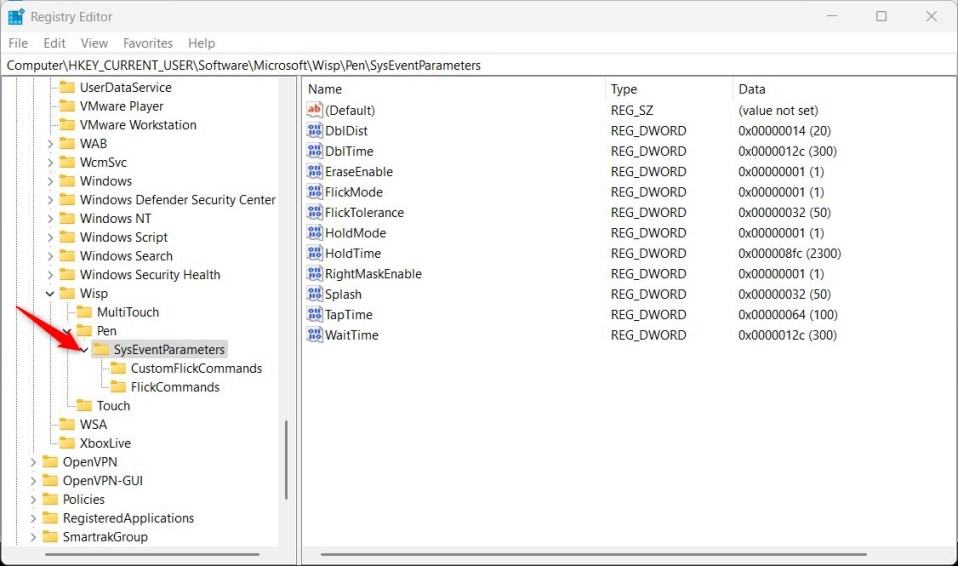Screen dimensions: 958x566
Task: Click the data 0x000008fc (2300)
Action: 789,253
